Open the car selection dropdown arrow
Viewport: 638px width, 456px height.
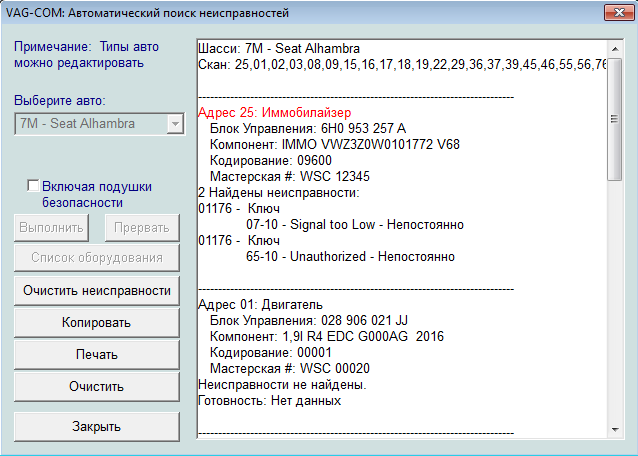[x=175, y=124]
